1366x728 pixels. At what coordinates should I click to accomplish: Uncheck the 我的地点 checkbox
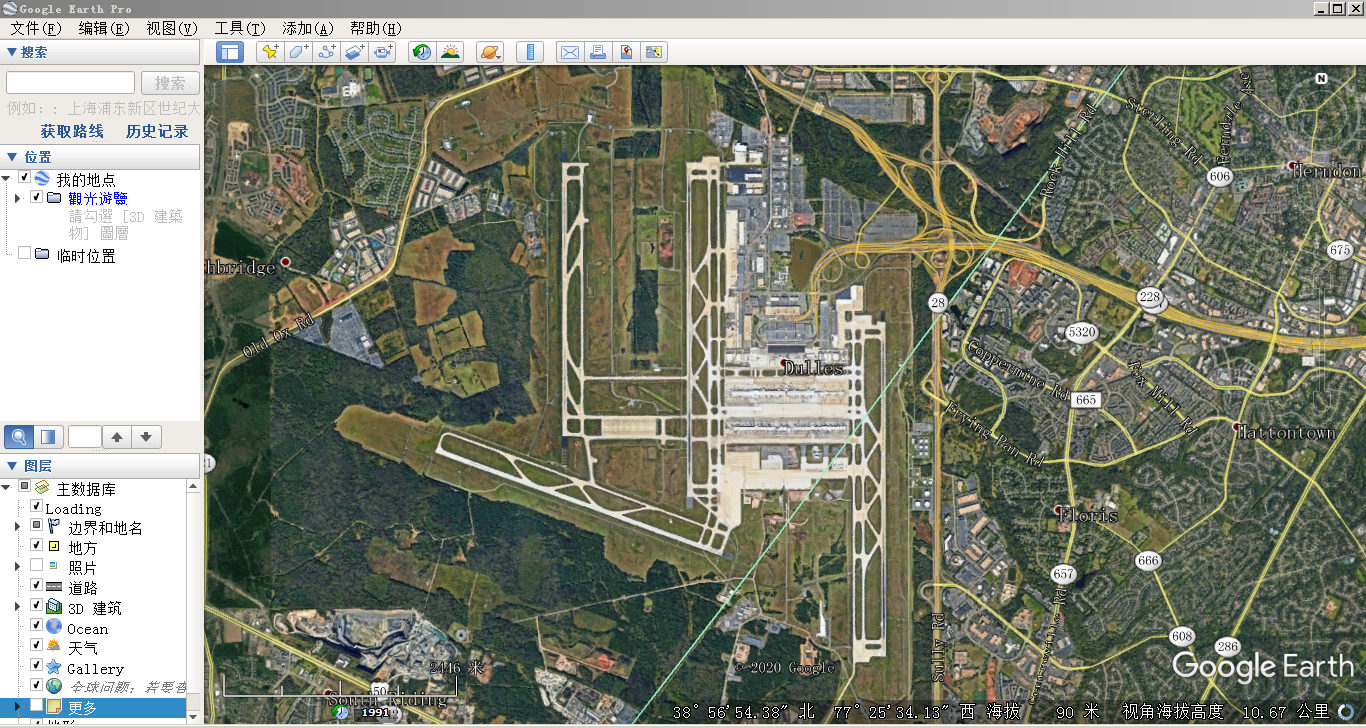click(x=24, y=178)
